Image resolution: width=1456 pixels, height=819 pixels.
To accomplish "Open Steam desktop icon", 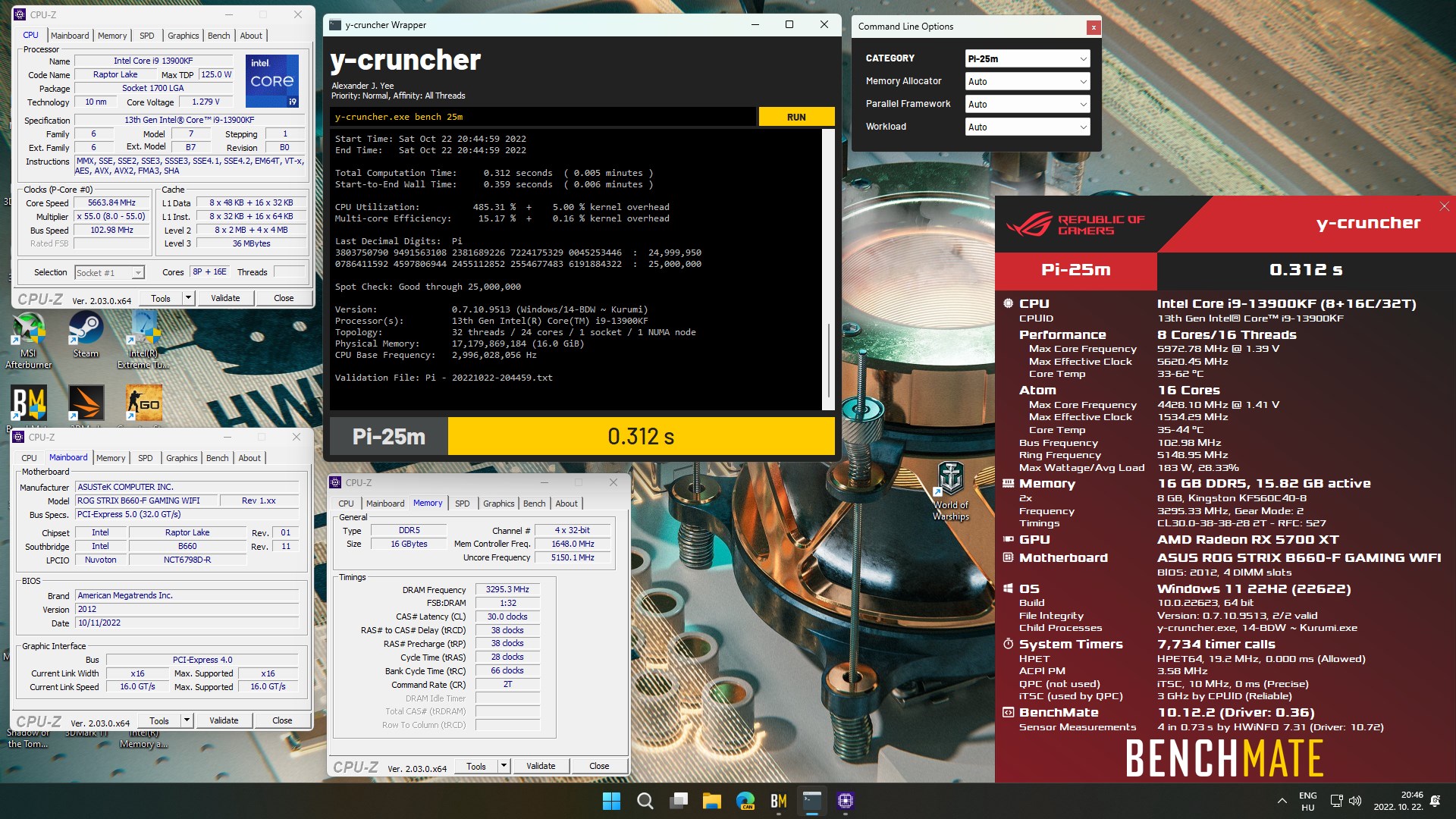I will tap(86, 336).
